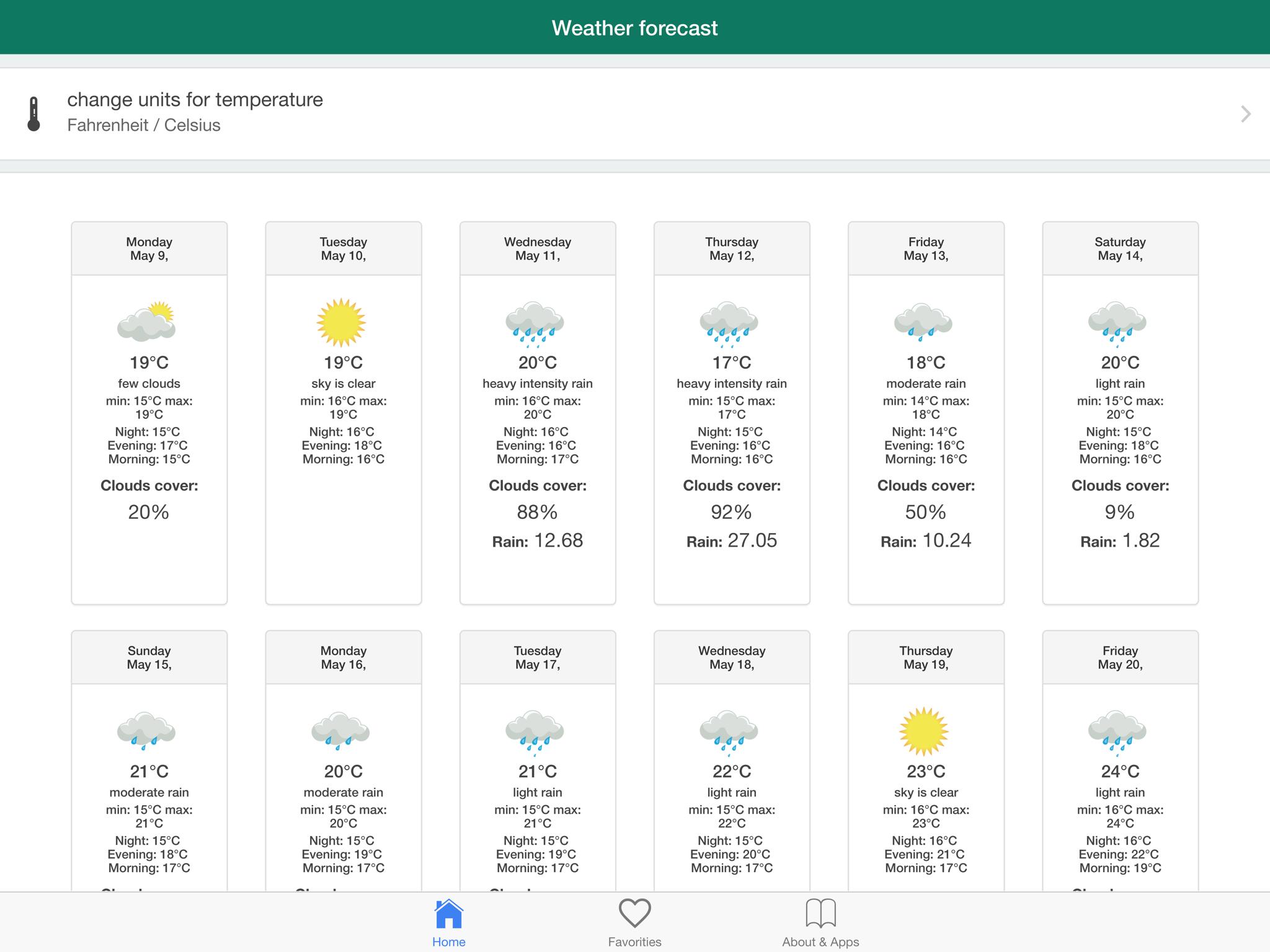This screenshot has width=1270, height=952.
Task: Click the 17°C temperature on Thursday May 12
Action: point(732,363)
